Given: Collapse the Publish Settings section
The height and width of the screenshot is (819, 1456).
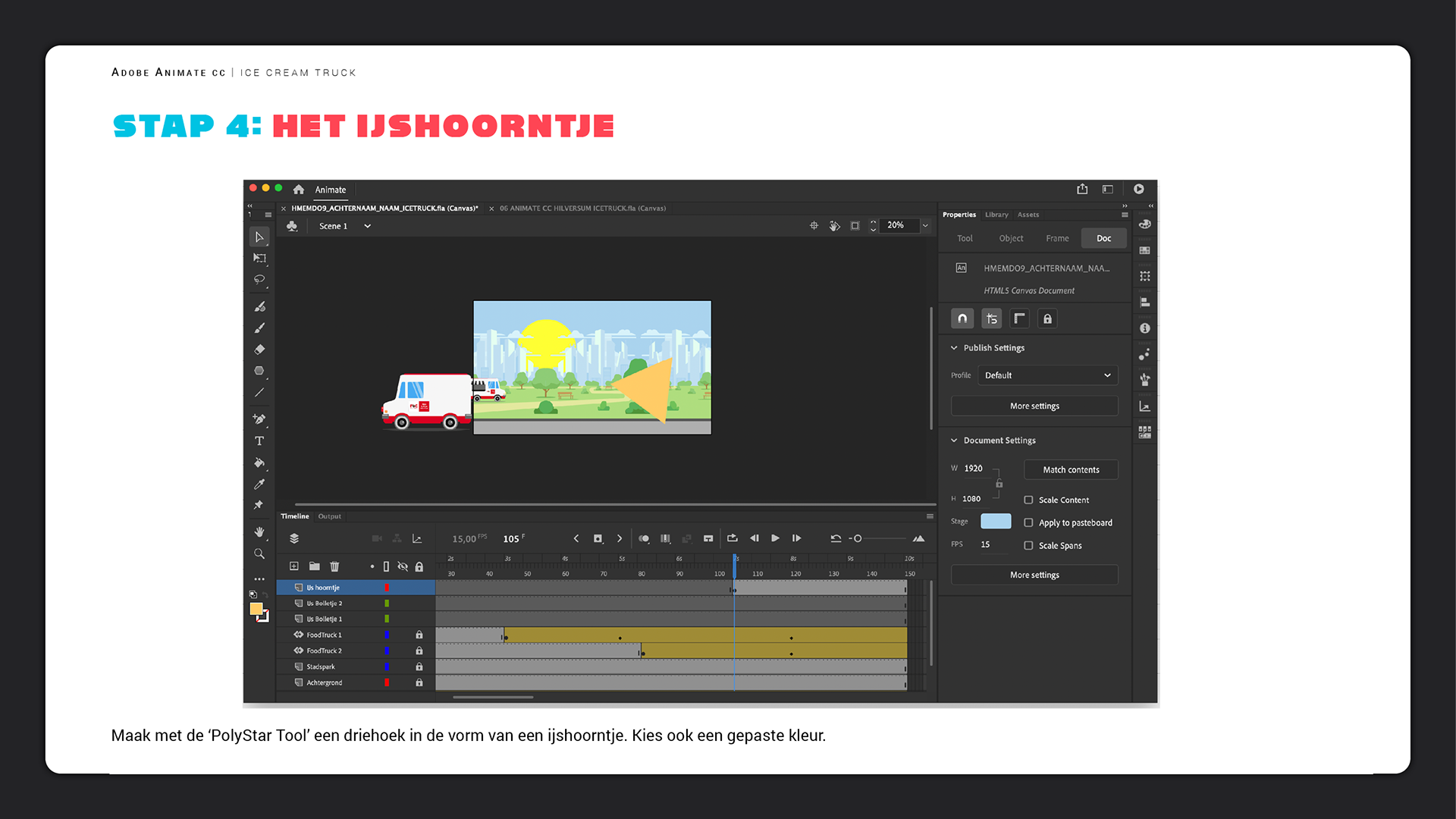Looking at the screenshot, I should (x=954, y=348).
